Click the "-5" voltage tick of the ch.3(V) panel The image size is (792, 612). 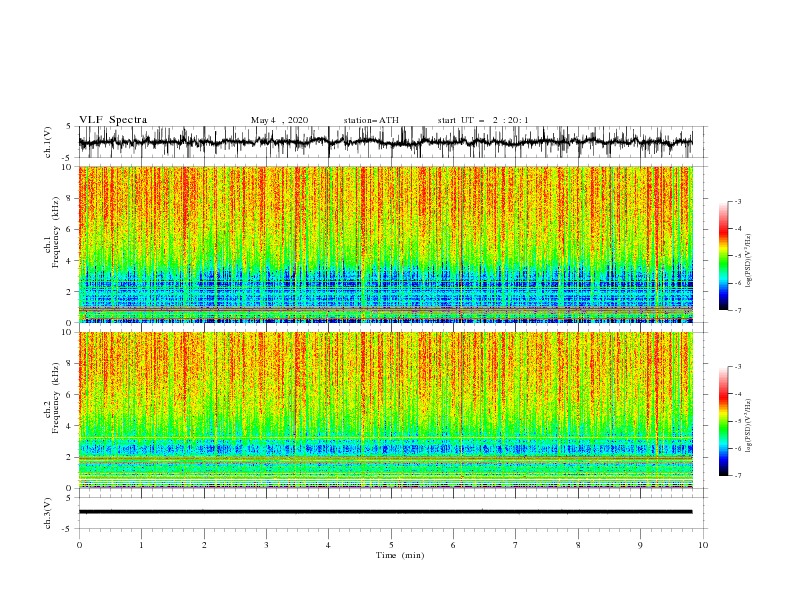(68, 529)
